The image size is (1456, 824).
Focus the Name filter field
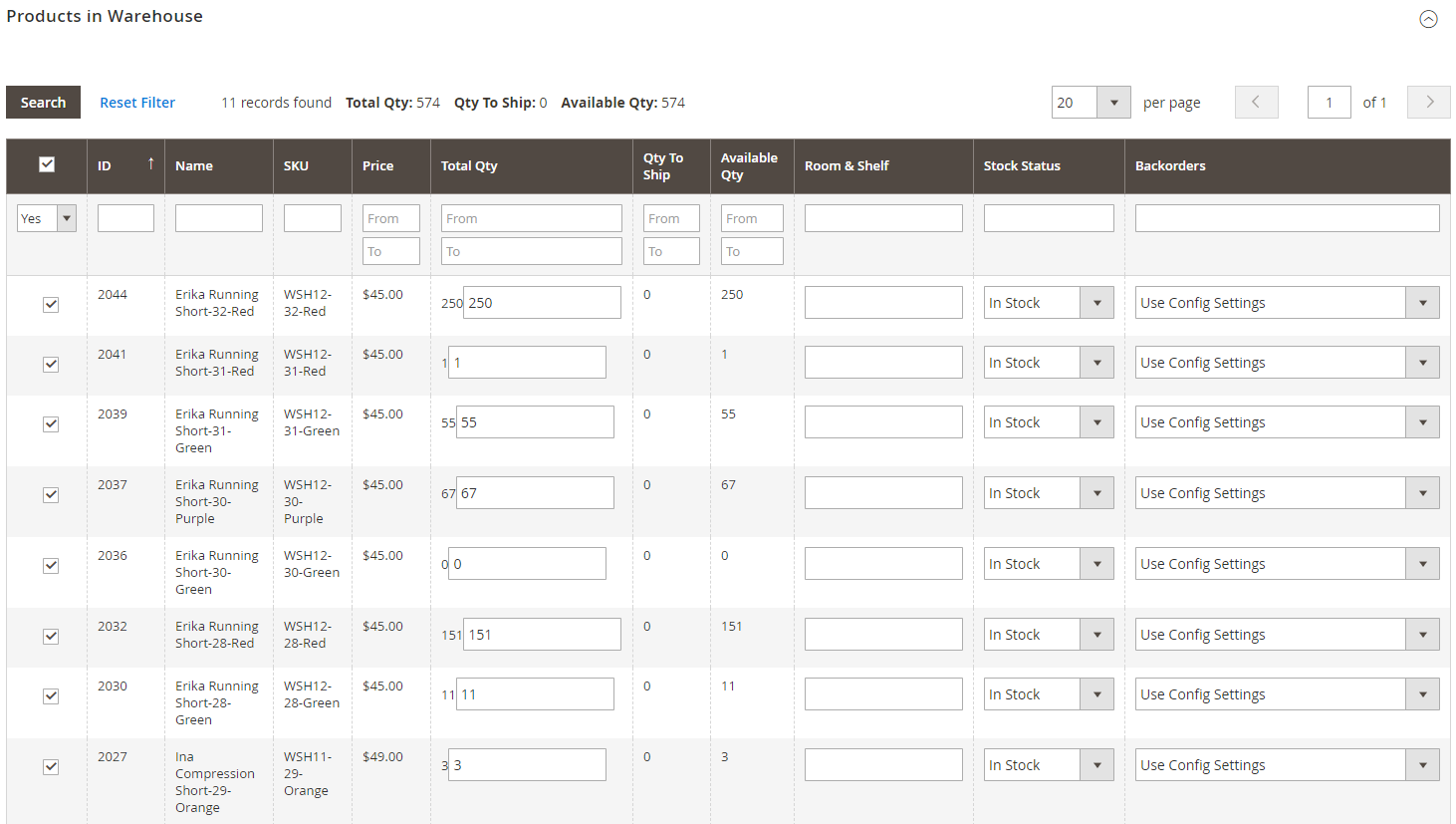(x=219, y=218)
